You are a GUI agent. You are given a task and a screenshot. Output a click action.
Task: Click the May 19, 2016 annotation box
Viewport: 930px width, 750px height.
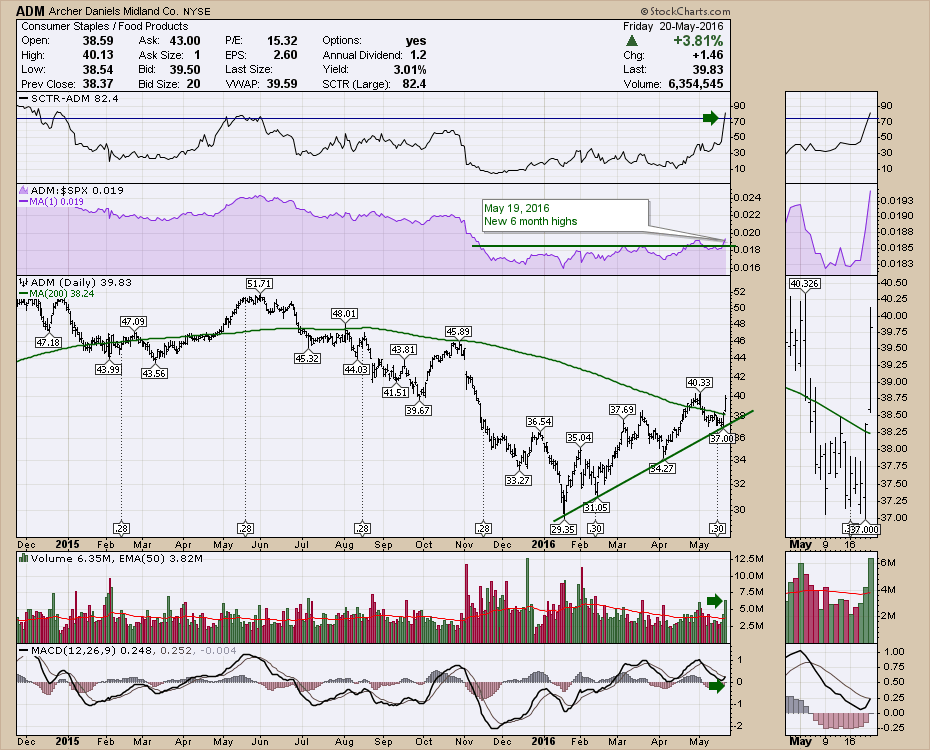click(x=564, y=215)
